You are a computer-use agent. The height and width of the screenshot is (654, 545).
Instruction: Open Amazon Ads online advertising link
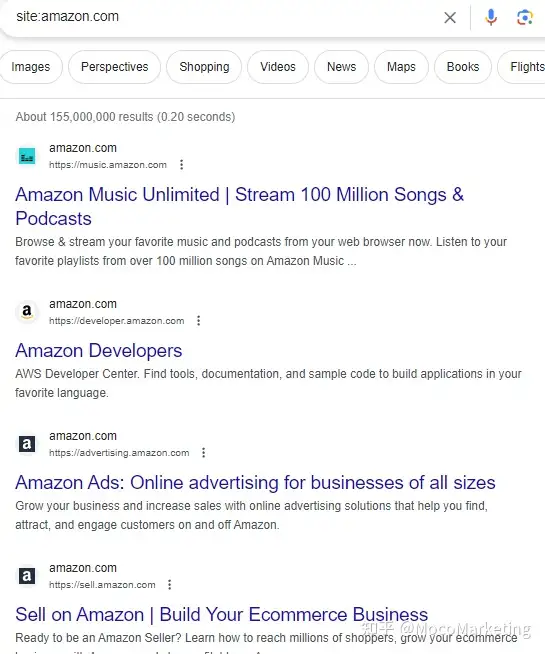coord(255,483)
